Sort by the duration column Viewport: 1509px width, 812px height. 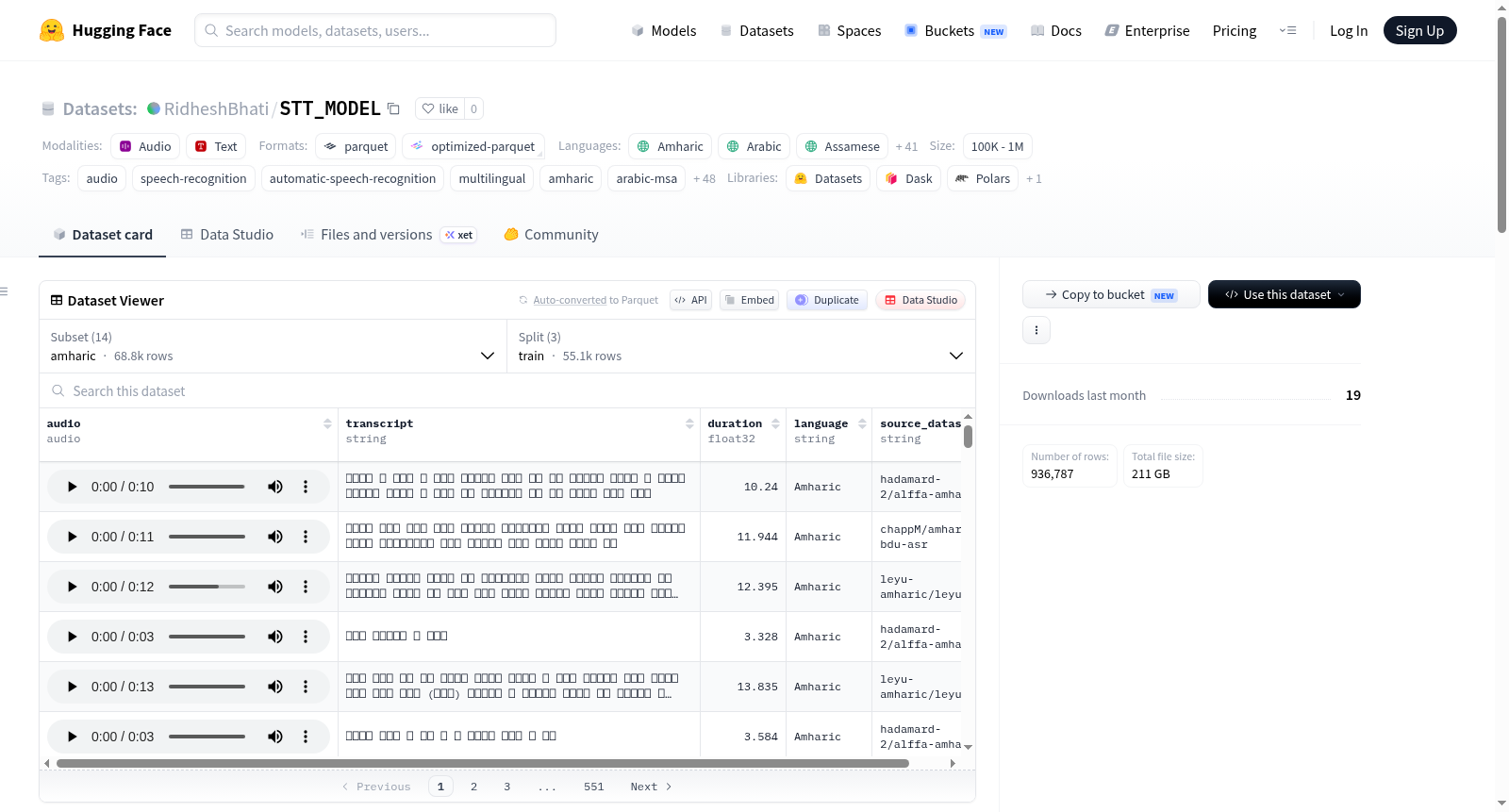pos(775,423)
